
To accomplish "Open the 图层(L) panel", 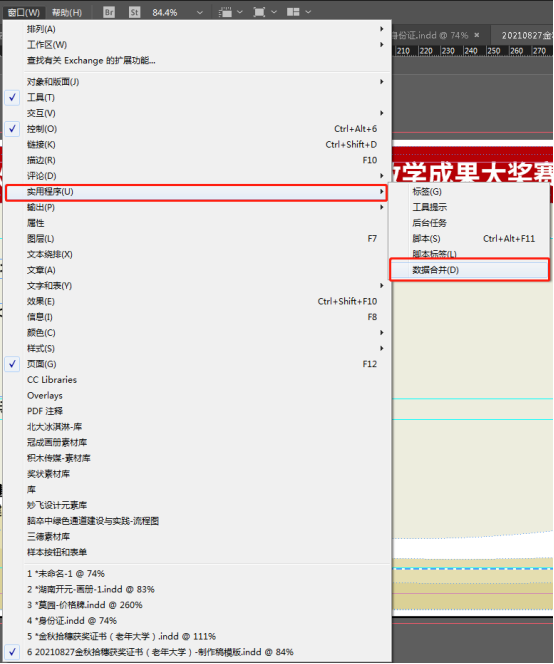I will [197, 238].
